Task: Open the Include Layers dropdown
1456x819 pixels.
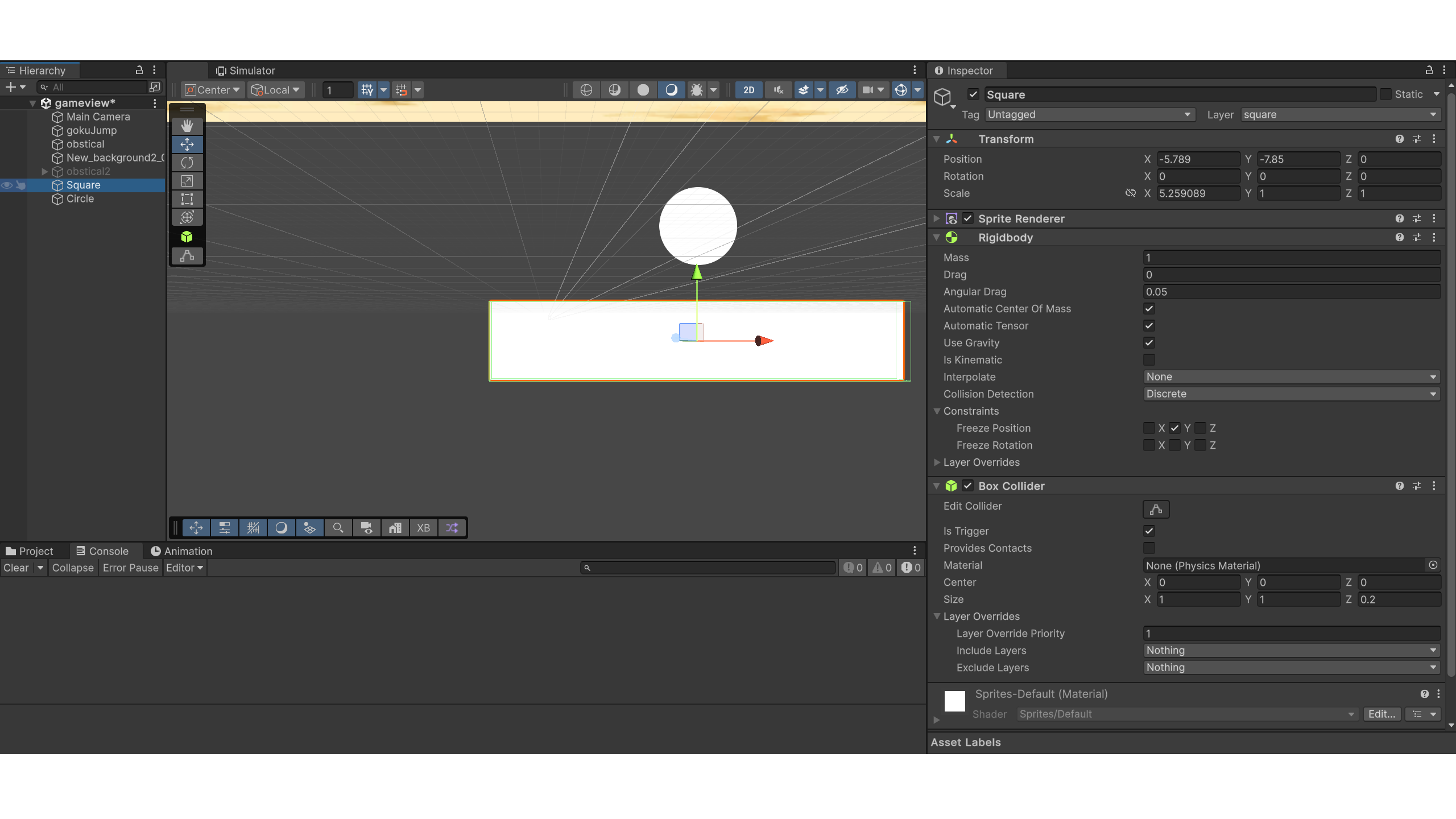Action: coord(1292,651)
